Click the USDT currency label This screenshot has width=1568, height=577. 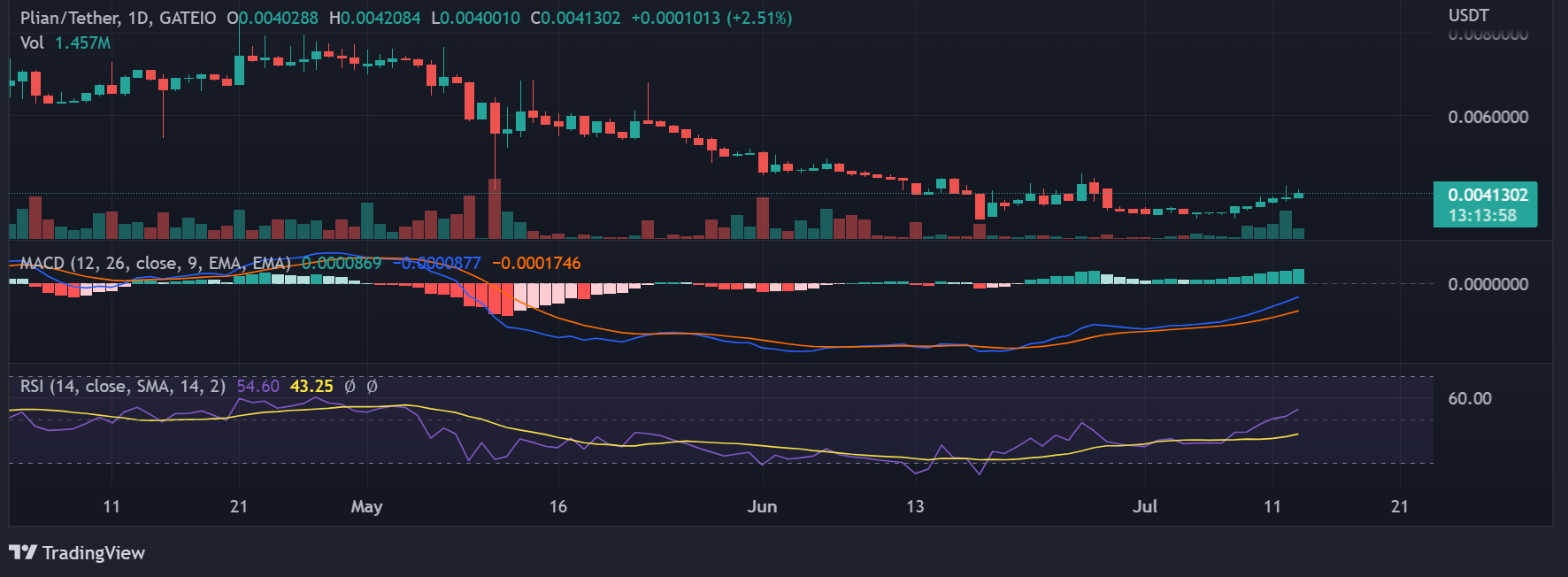(x=1469, y=15)
